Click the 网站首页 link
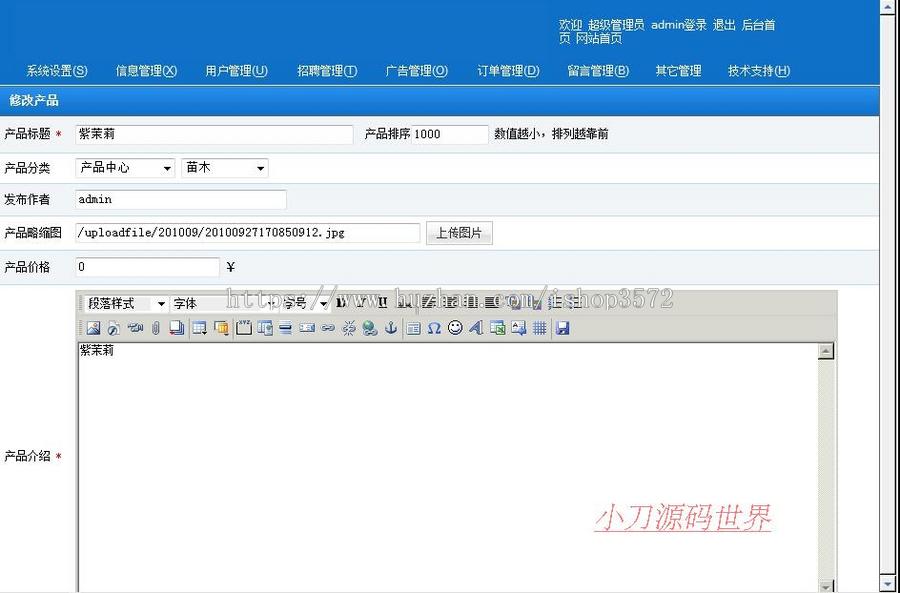 click(599, 39)
